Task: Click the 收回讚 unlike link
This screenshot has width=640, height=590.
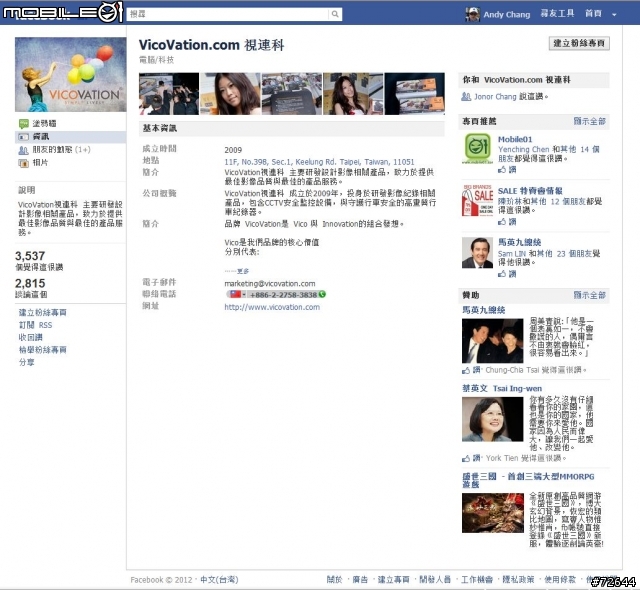Action: point(31,337)
